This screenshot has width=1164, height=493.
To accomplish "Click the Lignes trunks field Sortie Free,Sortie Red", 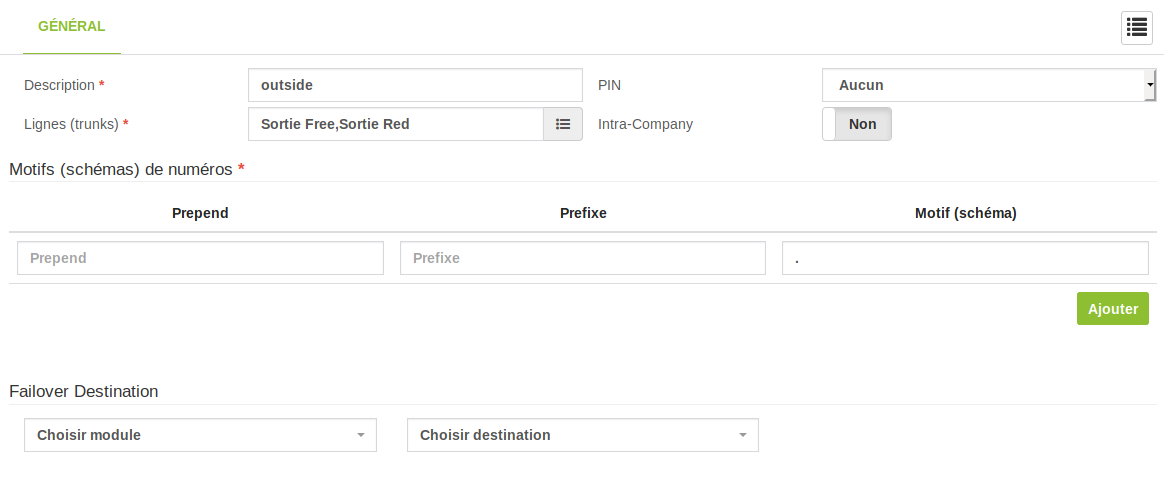I will 396,124.
